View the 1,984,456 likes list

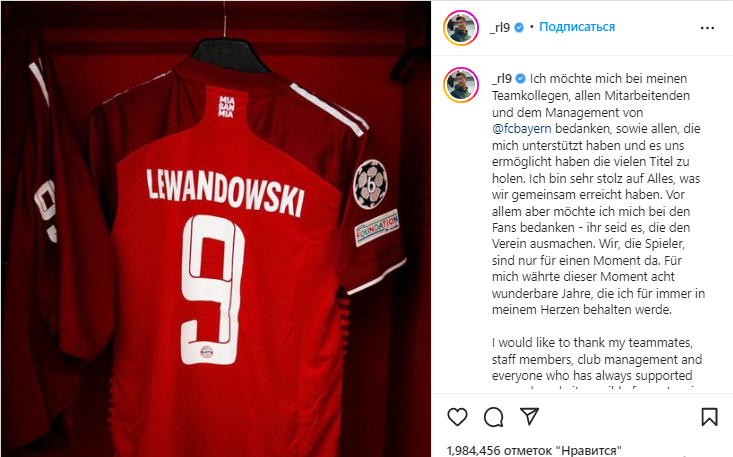click(x=534, y=450)
